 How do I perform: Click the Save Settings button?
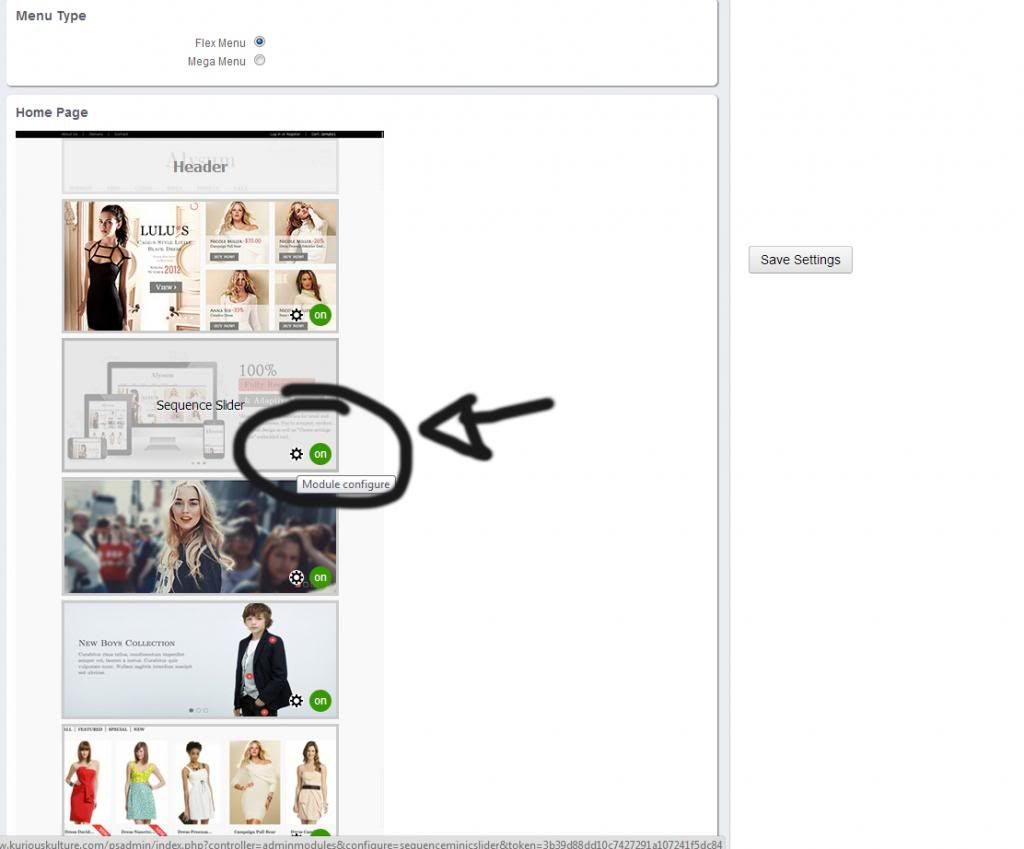(800, 260)
